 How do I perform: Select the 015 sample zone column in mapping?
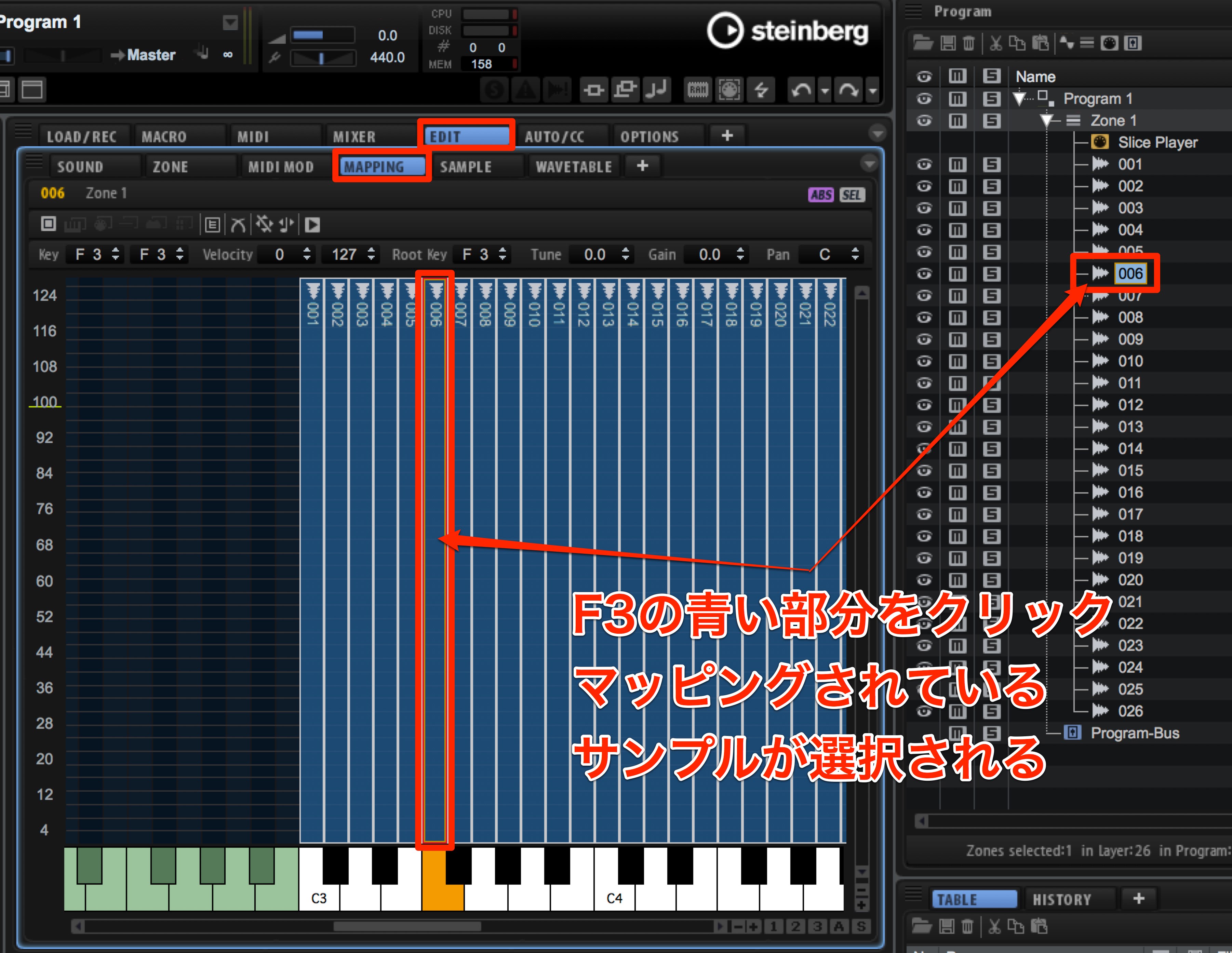(657, 561)
